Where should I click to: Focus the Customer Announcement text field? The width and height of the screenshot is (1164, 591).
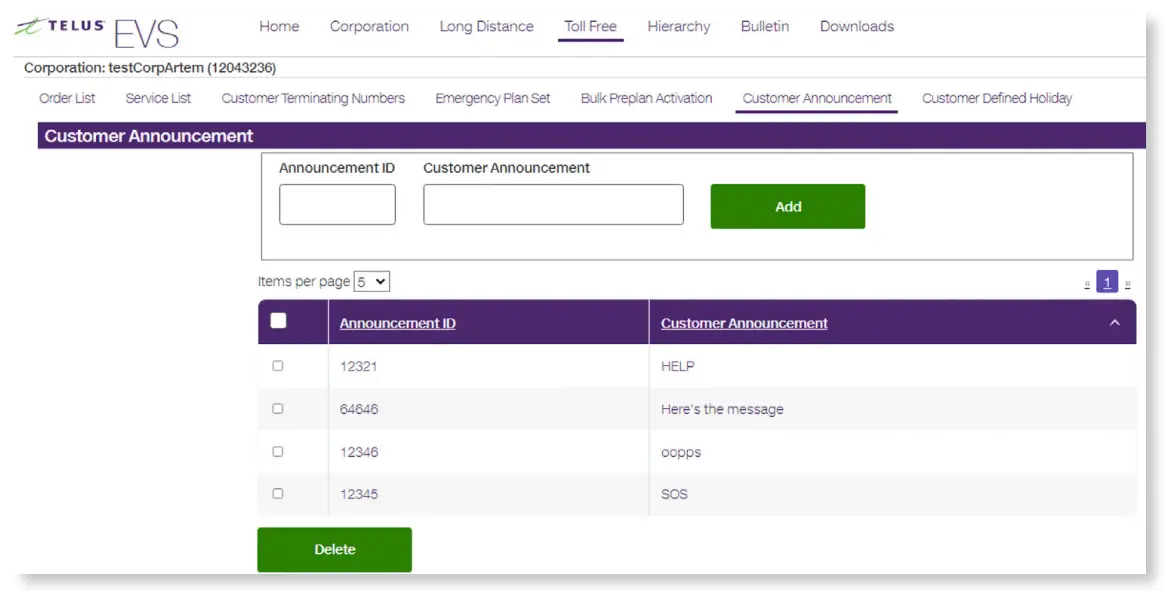point(553,205)
